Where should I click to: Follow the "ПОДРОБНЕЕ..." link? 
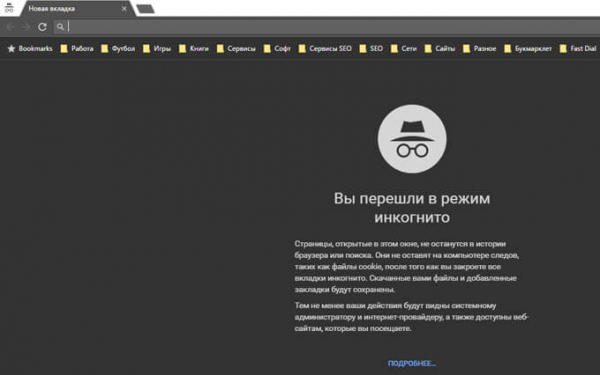(x=412, y=363)
